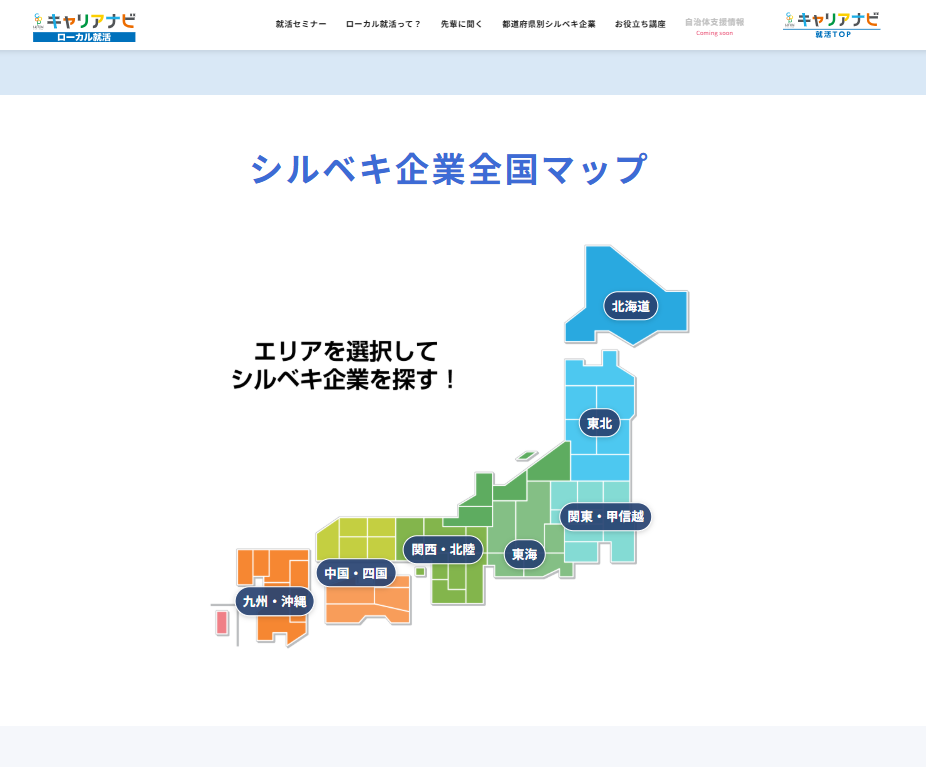Click the pink Okinawa island on the map

(221, 622)
